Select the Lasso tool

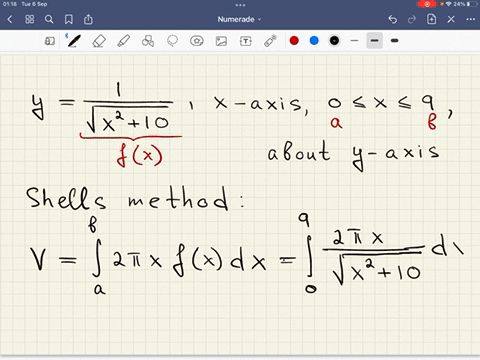pos(172,41)
